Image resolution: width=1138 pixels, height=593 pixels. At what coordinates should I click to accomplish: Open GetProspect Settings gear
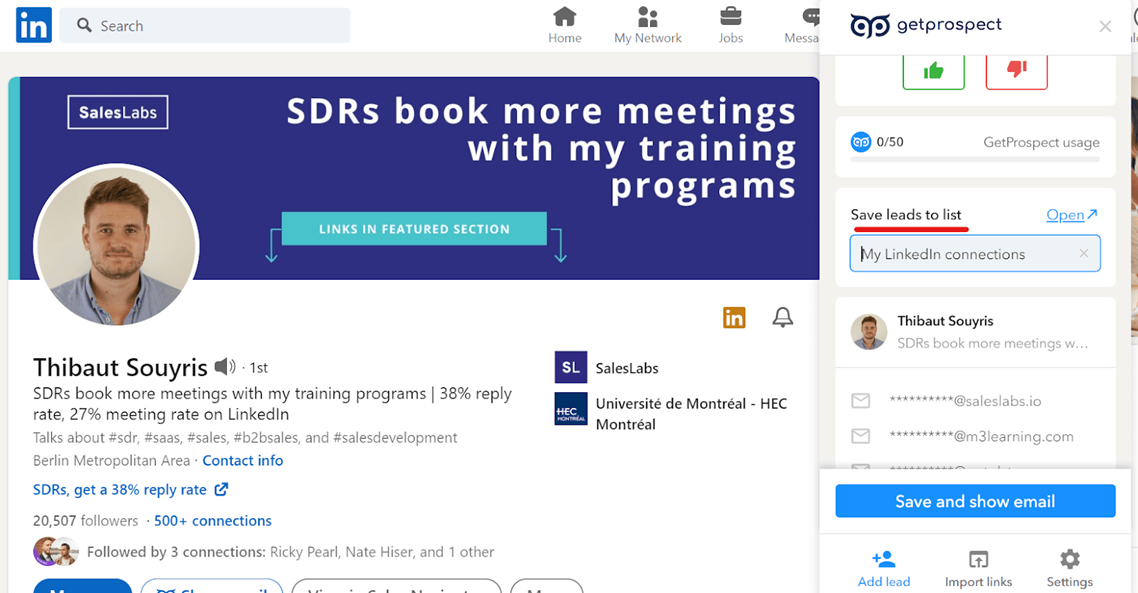pyautogui.click(x=1070, y=568)
